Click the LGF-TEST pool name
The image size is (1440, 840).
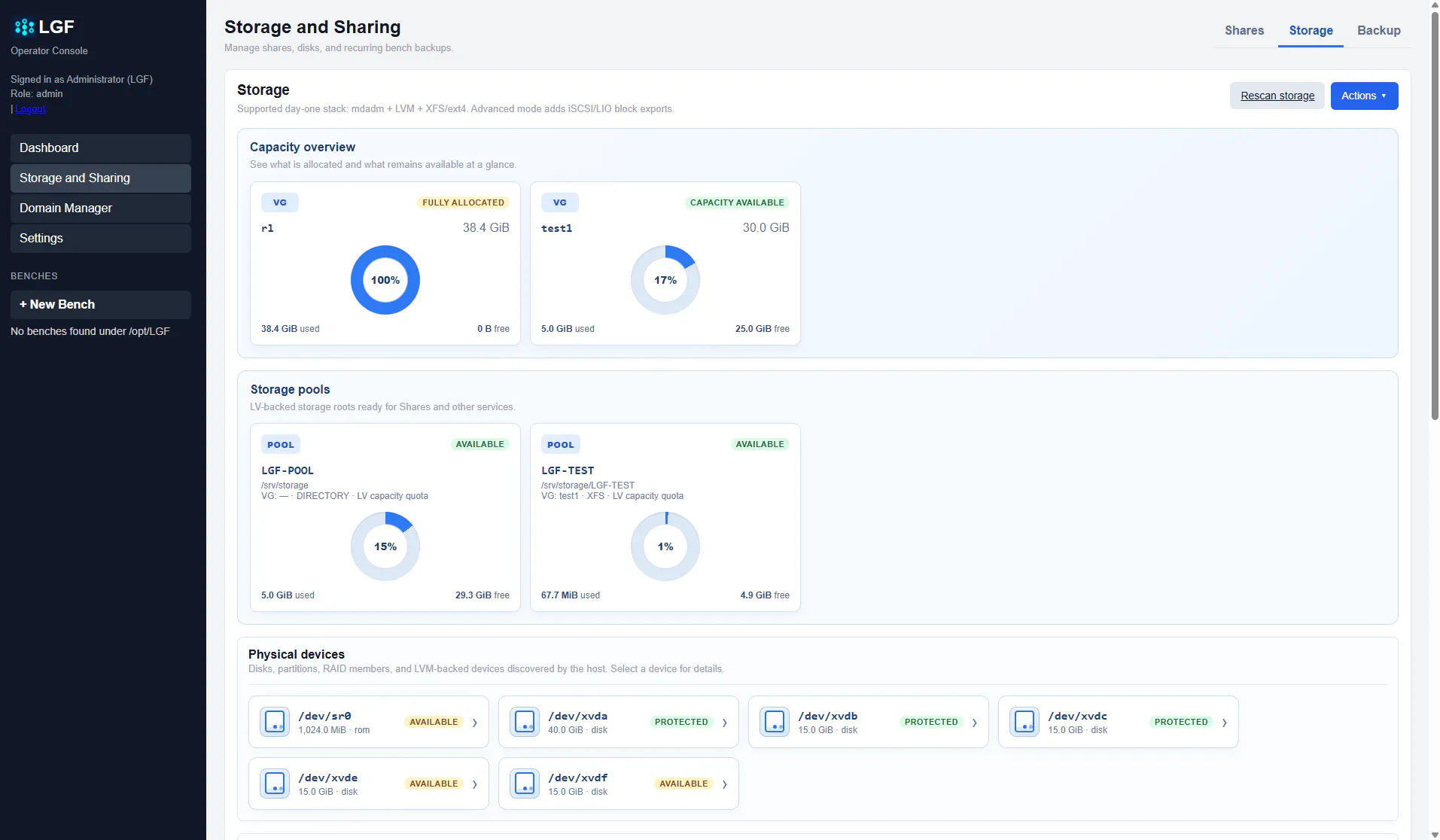point(568,470)
